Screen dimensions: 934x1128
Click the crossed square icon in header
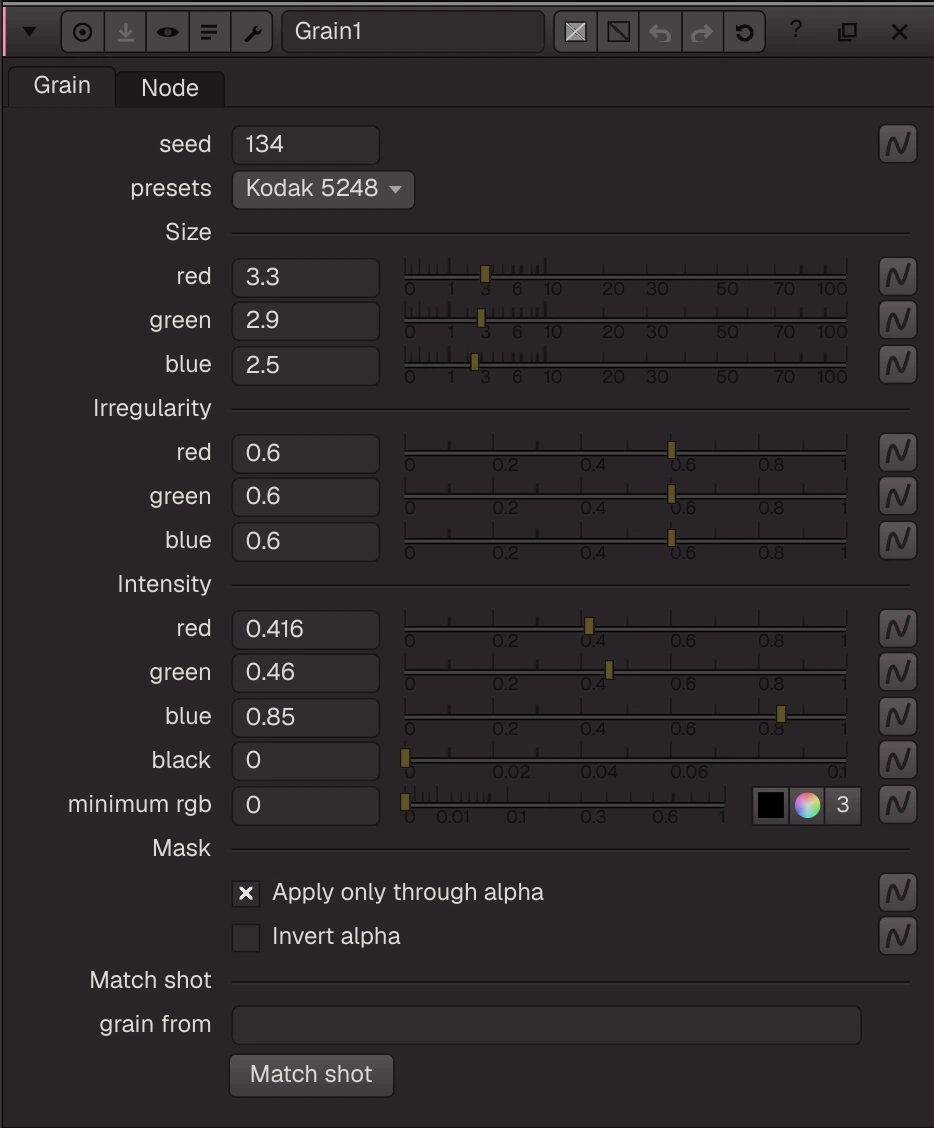[x=576, y=32]
